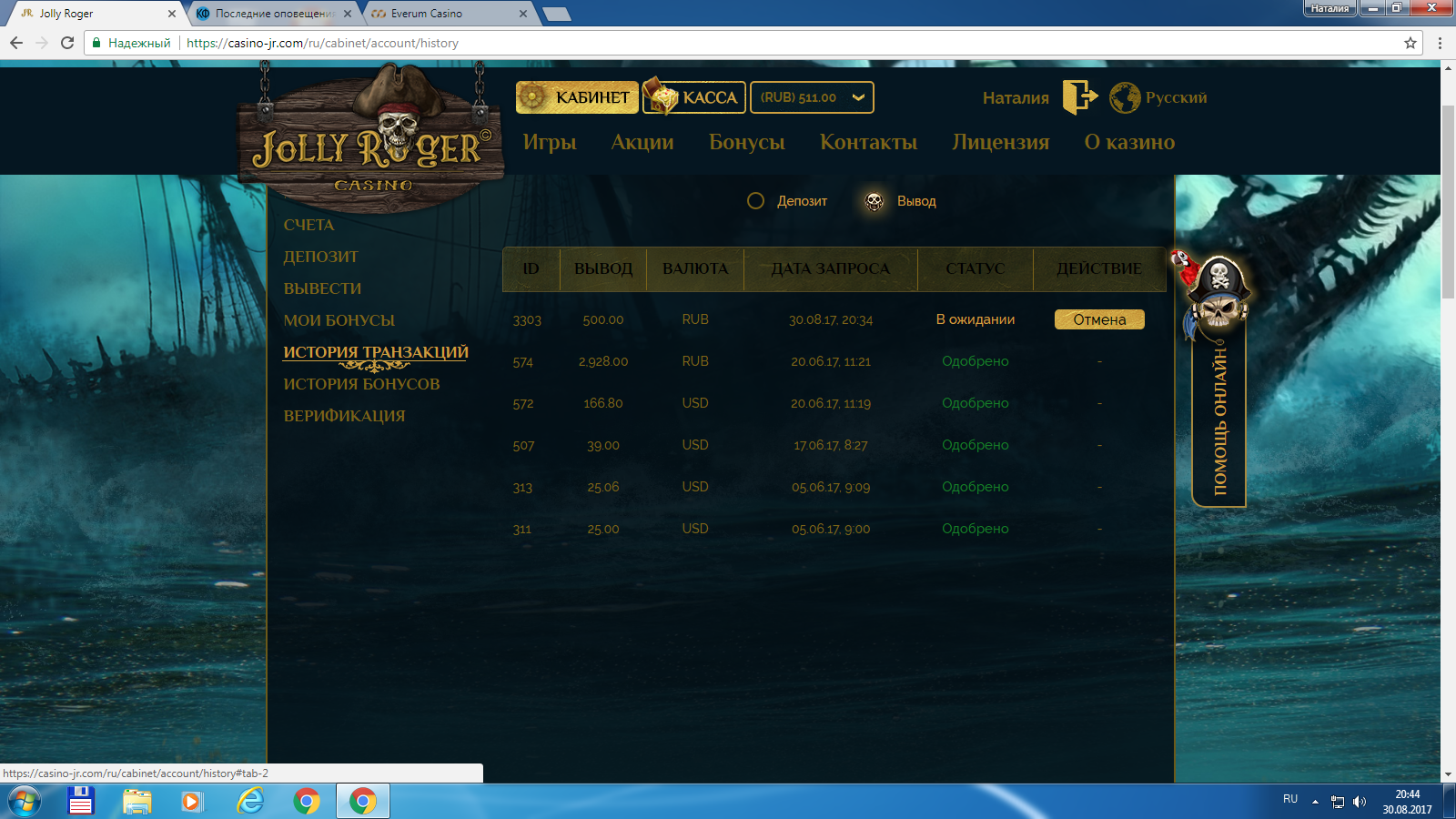
Task: Click the treasure chest Kassa icon
Action: point(662,96)
